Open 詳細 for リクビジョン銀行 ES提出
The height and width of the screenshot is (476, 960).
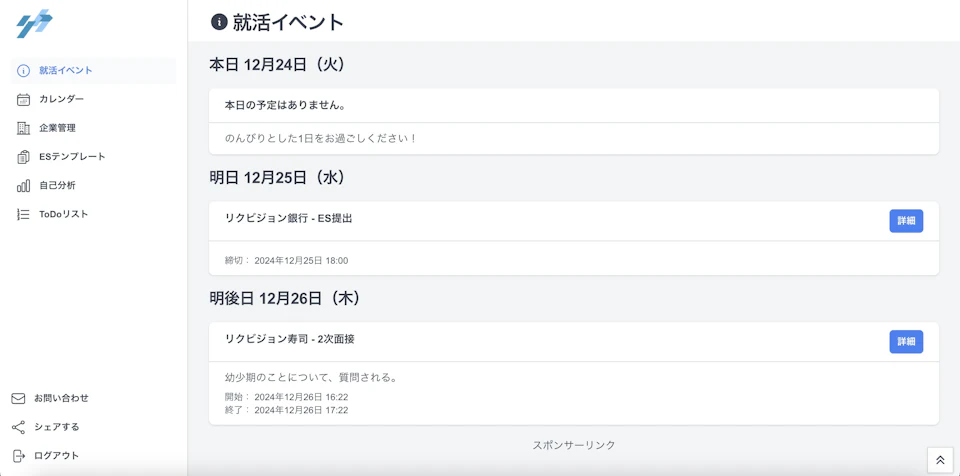[906, 221]
